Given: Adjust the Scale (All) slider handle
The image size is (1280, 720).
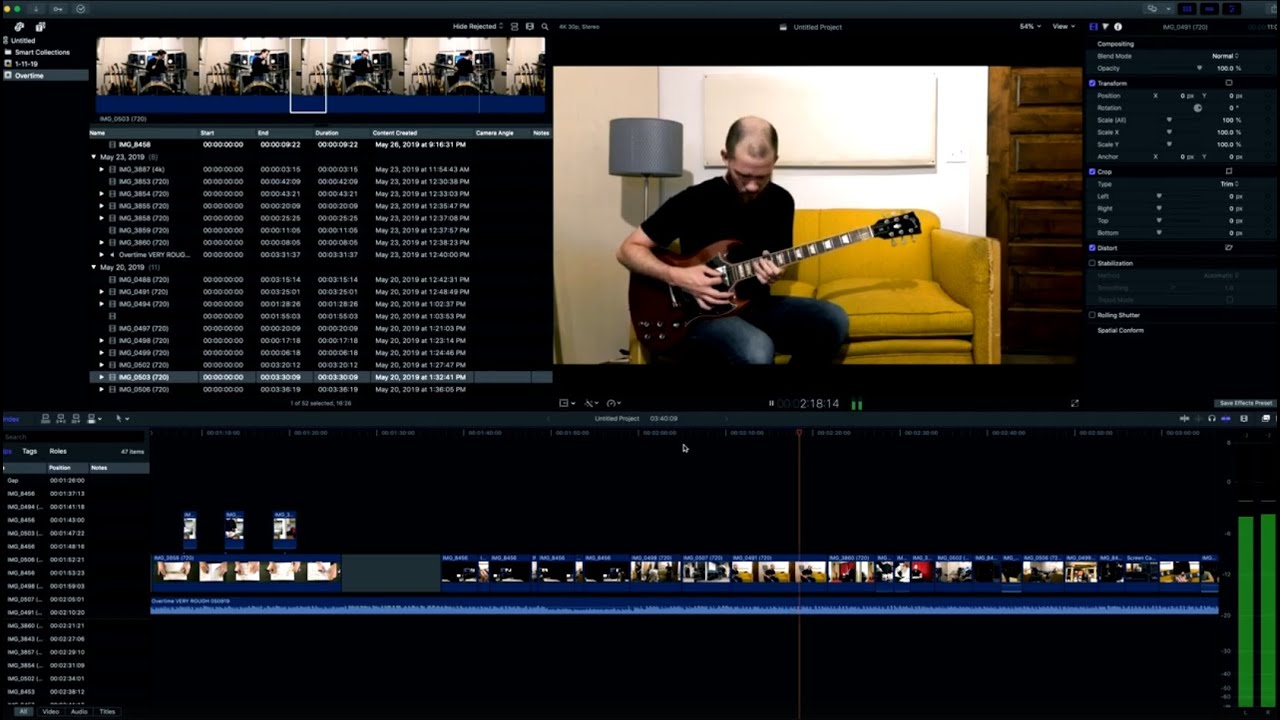Looking at the screenshot, I should (1168, 120).
